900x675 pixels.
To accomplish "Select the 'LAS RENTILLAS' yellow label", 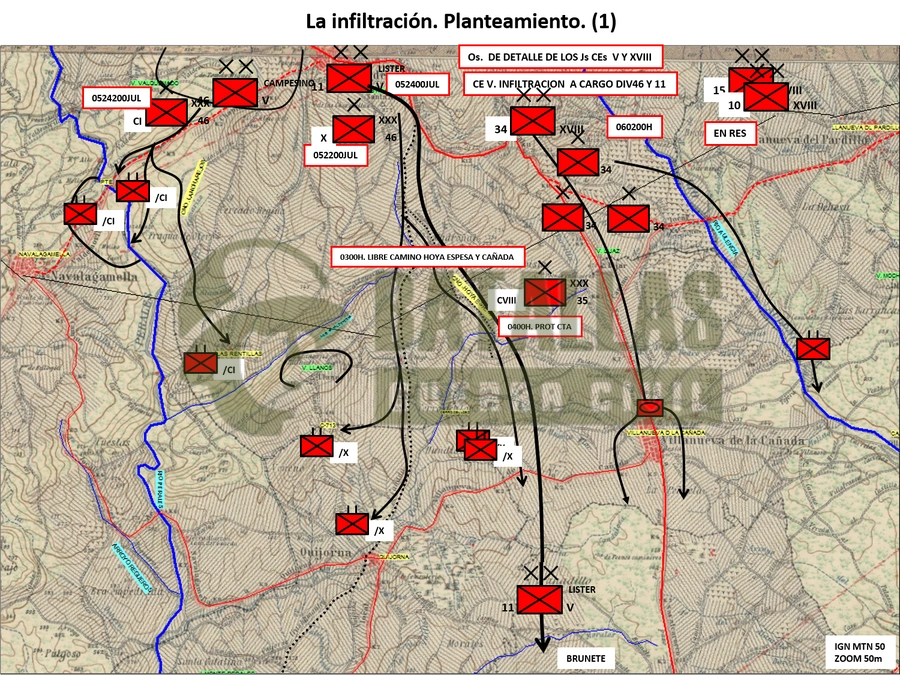I will (x=238, y=354).
